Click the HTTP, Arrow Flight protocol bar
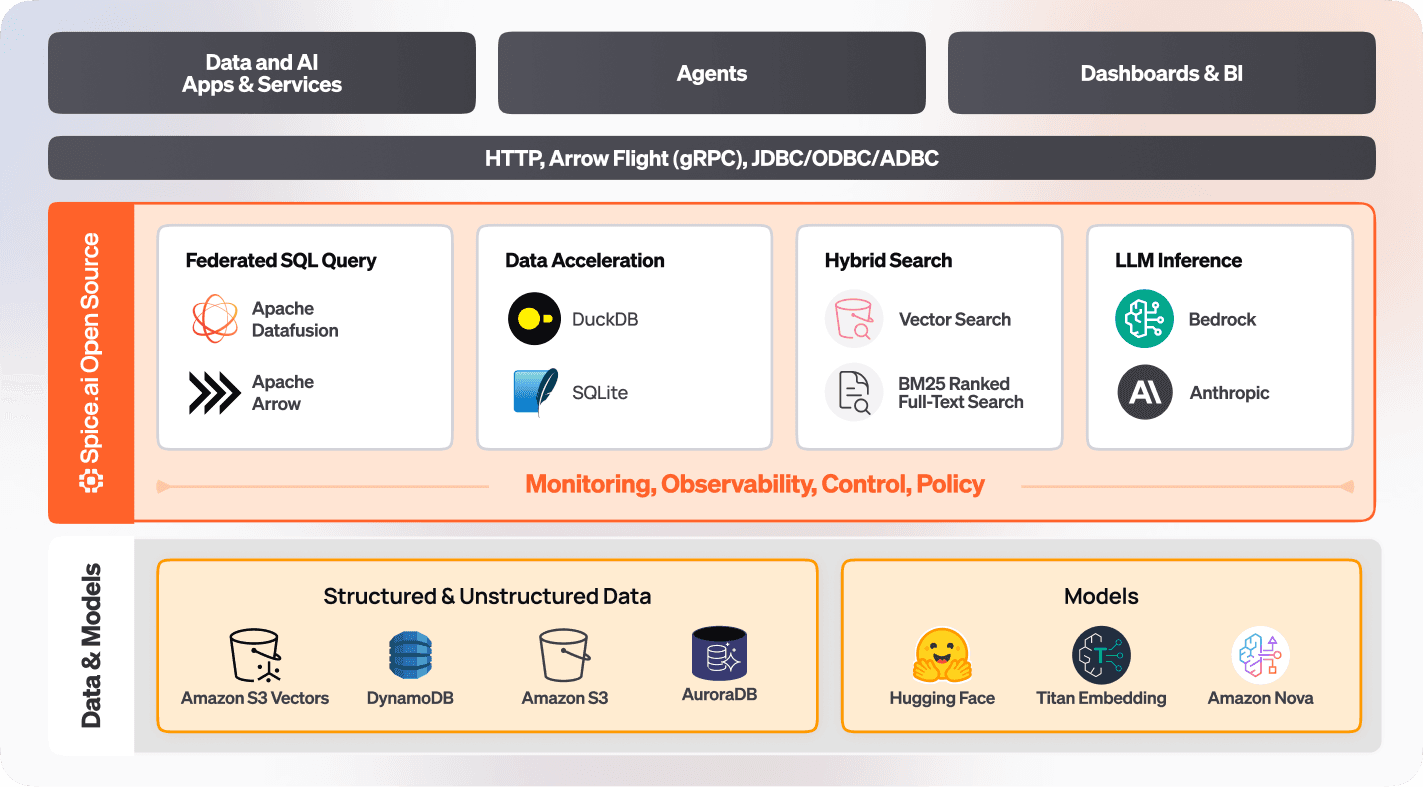The height and width of the screenshot is (787, 1423). point(711,158)
